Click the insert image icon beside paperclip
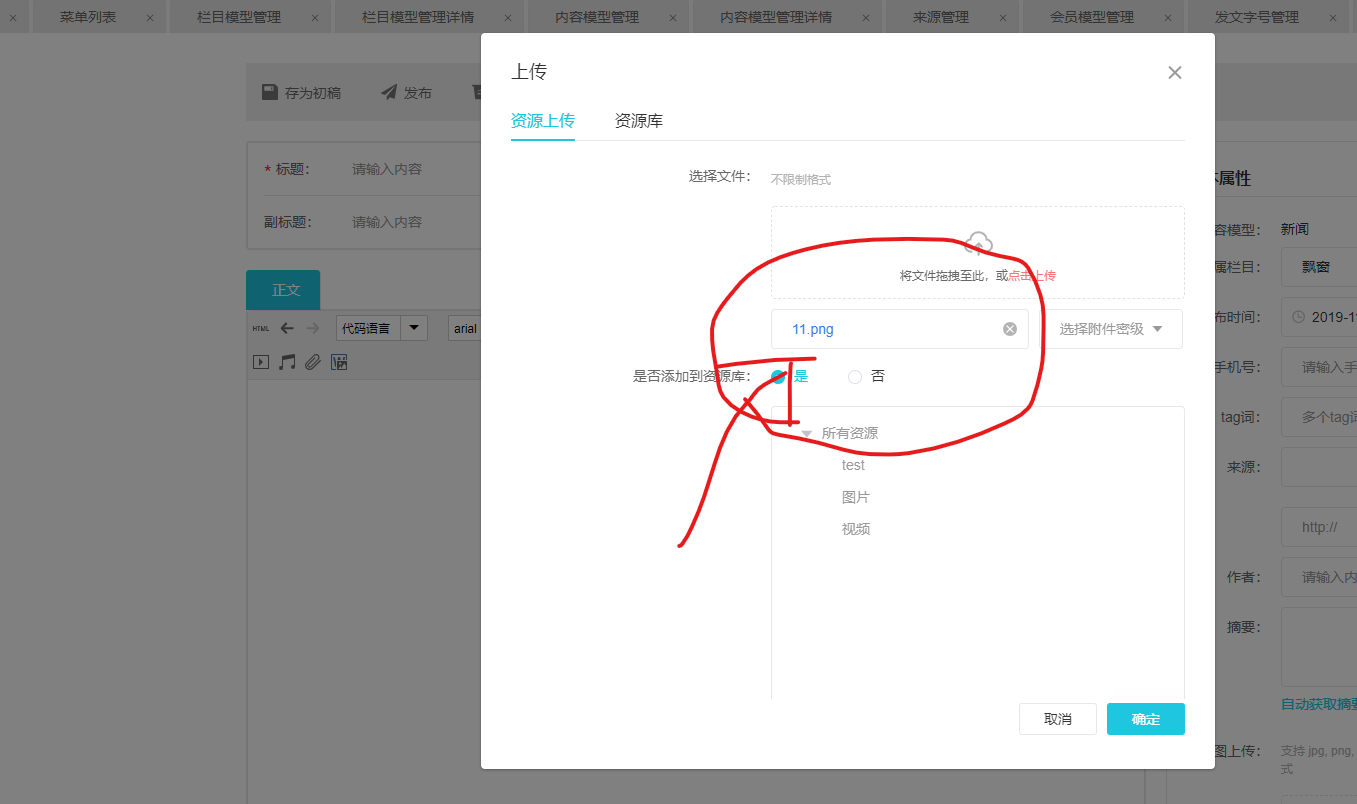 pyautogui.click(x=339, y=362)
